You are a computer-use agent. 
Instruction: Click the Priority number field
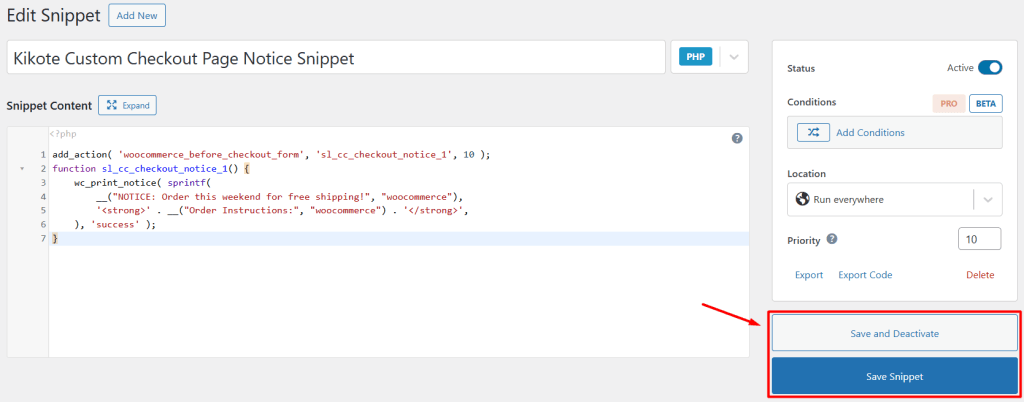[x=979, y=239]
